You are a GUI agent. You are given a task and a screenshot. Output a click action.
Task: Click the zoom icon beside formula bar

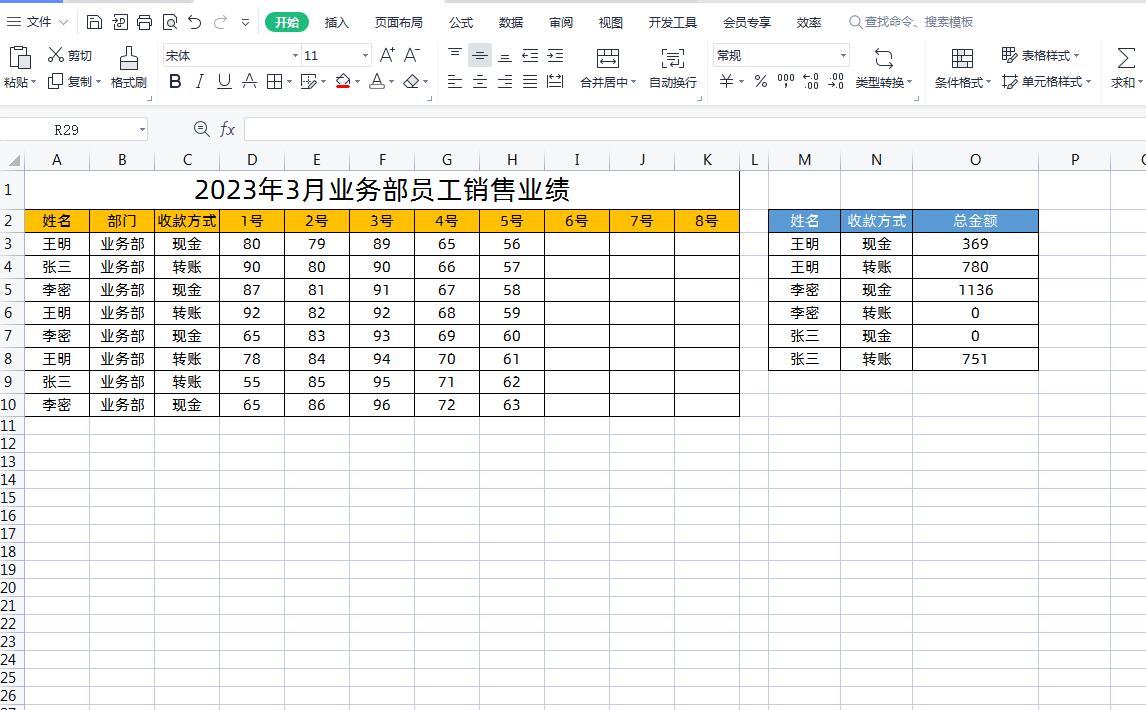click(x=201, y=129)
